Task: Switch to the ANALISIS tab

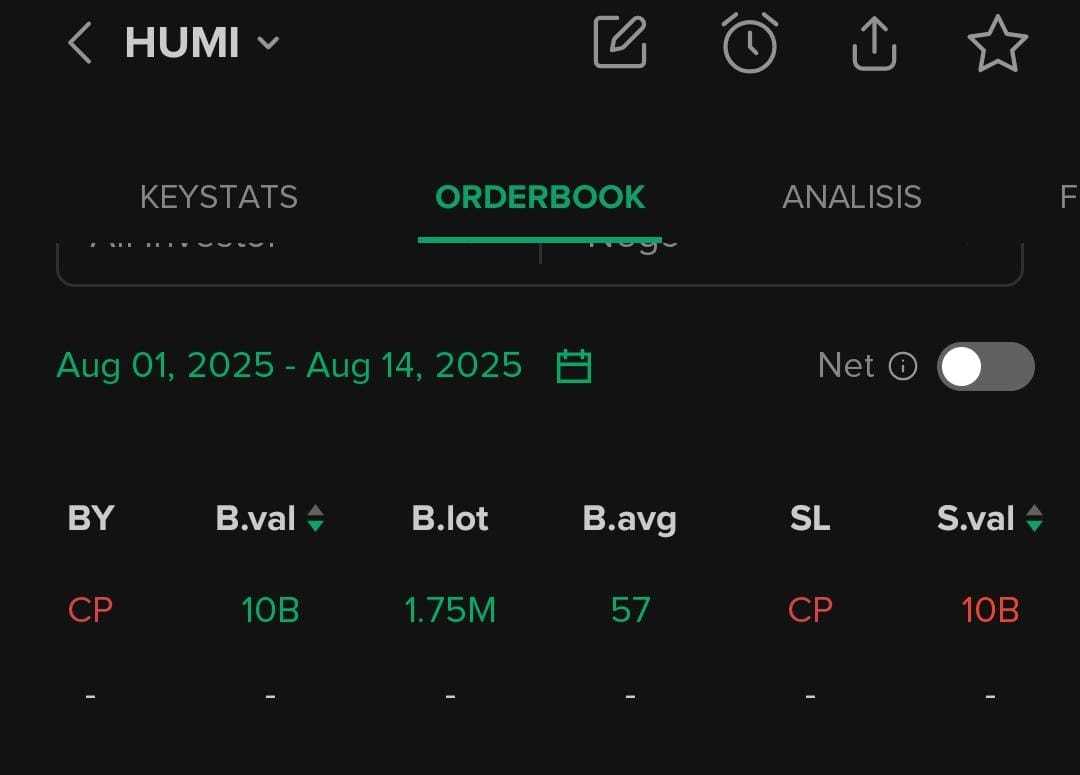Action: click(x=852, y=197)
